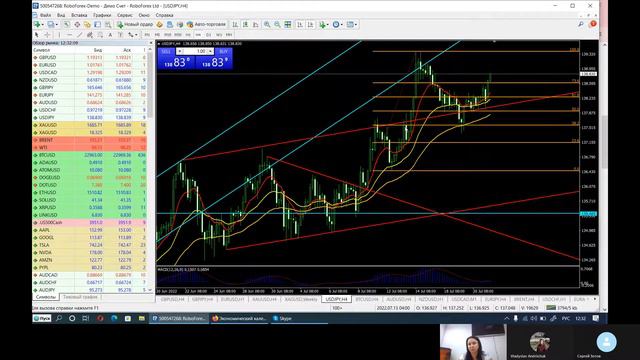This screenshot has height=360, width=640.
Task: Select the arrow cursor tool
Action: pos(37,35)
